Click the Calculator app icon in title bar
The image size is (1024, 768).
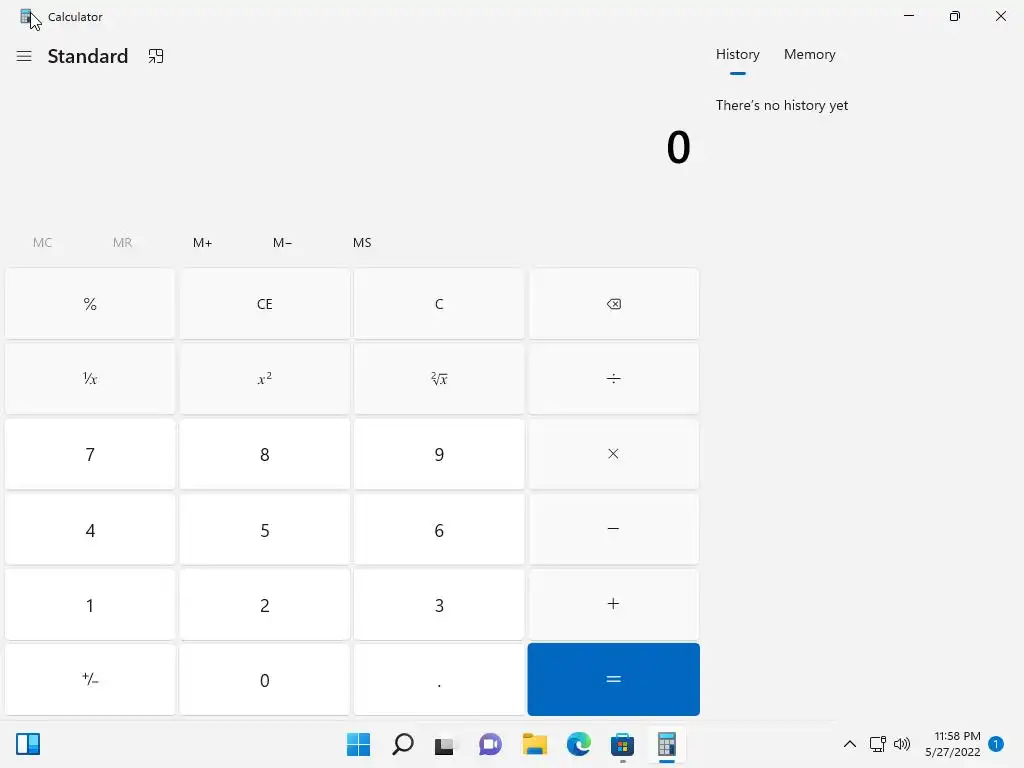(26, 16)
